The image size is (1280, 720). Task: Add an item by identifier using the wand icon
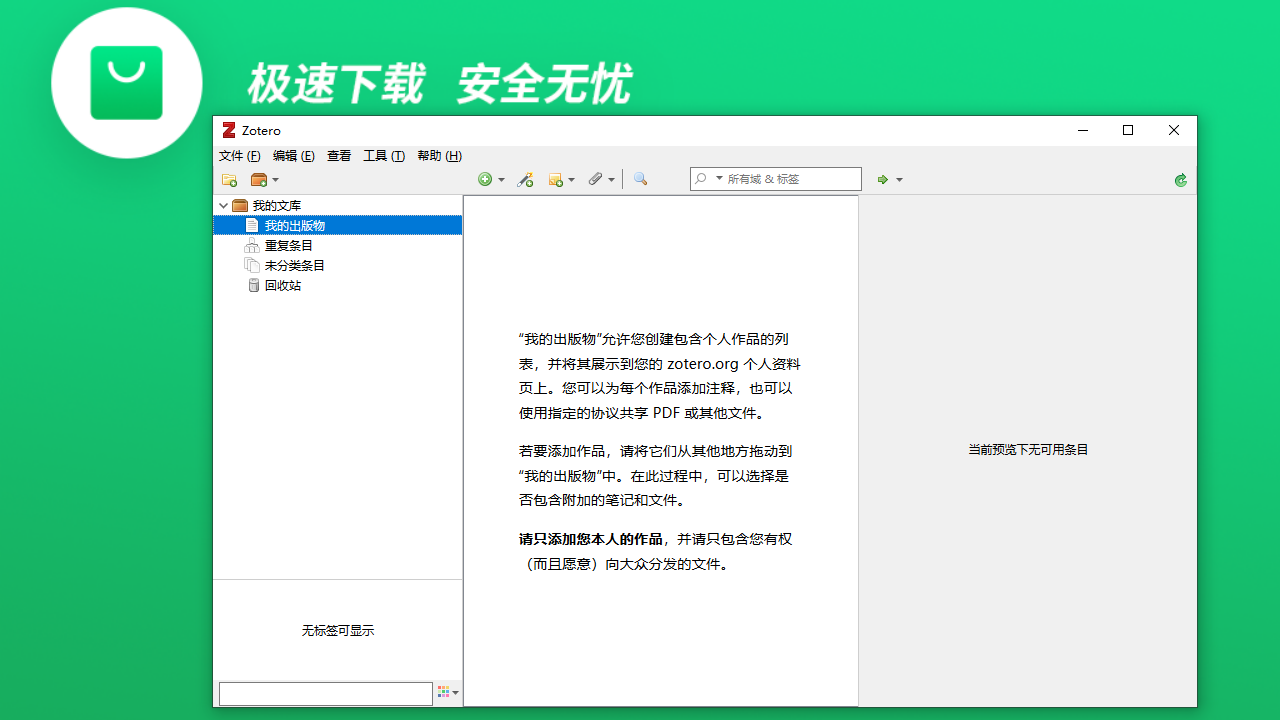(x=524, y=179)
